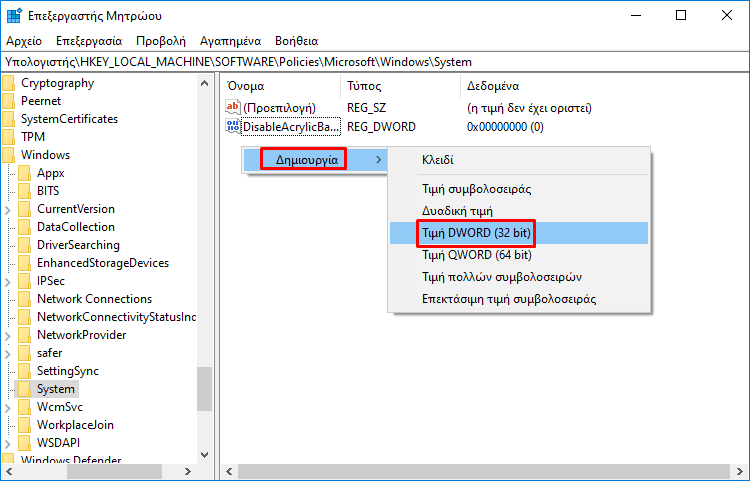Click the BITS folder icon
Screen dimensions: 750x481
[x=24, y=191]
